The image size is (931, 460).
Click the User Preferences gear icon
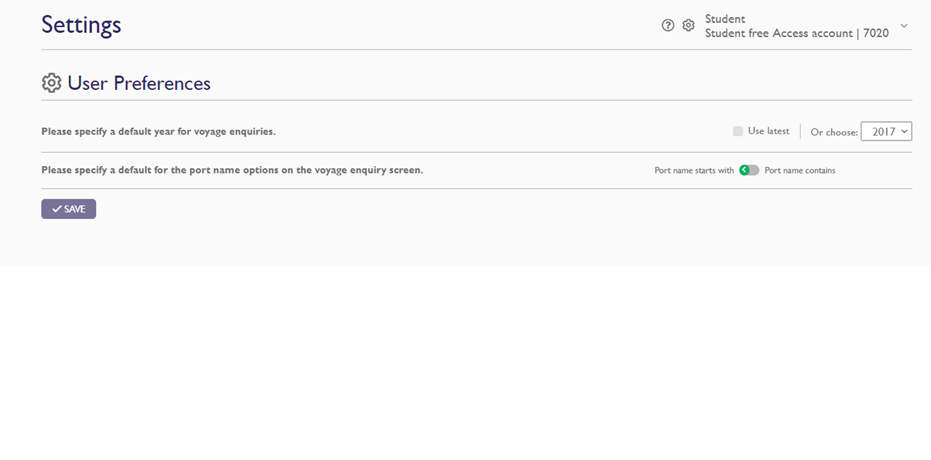[x=52, y=83]
